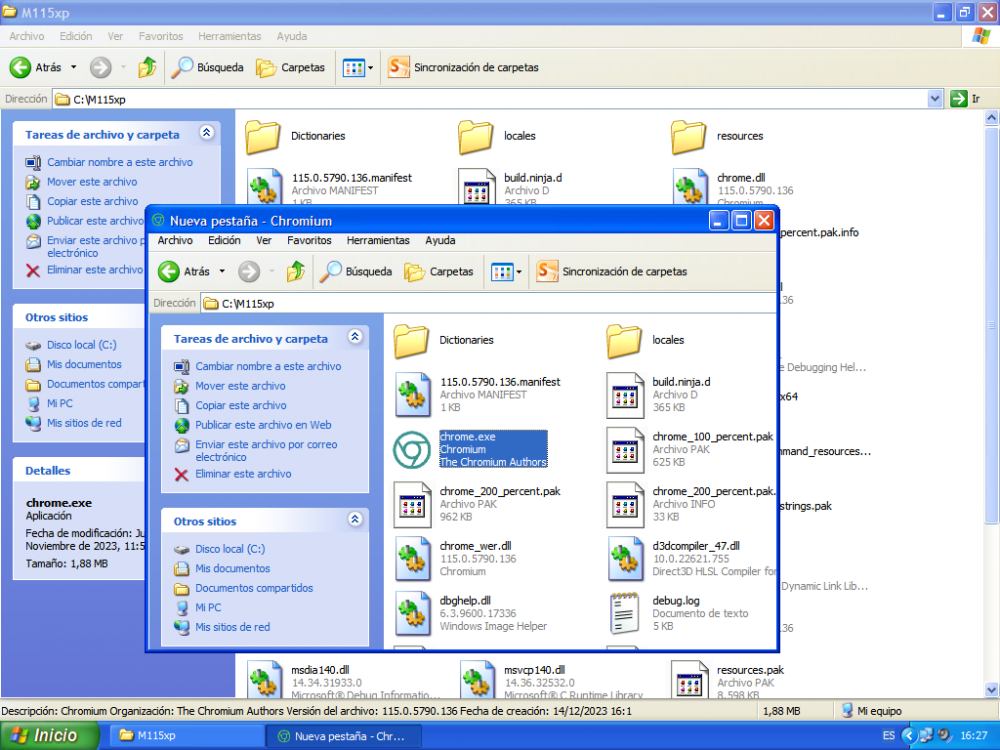The height and width of the screenshot is (750, 1000).
Task: Select the msvcp140.dll file
Action: coord(476,681)
